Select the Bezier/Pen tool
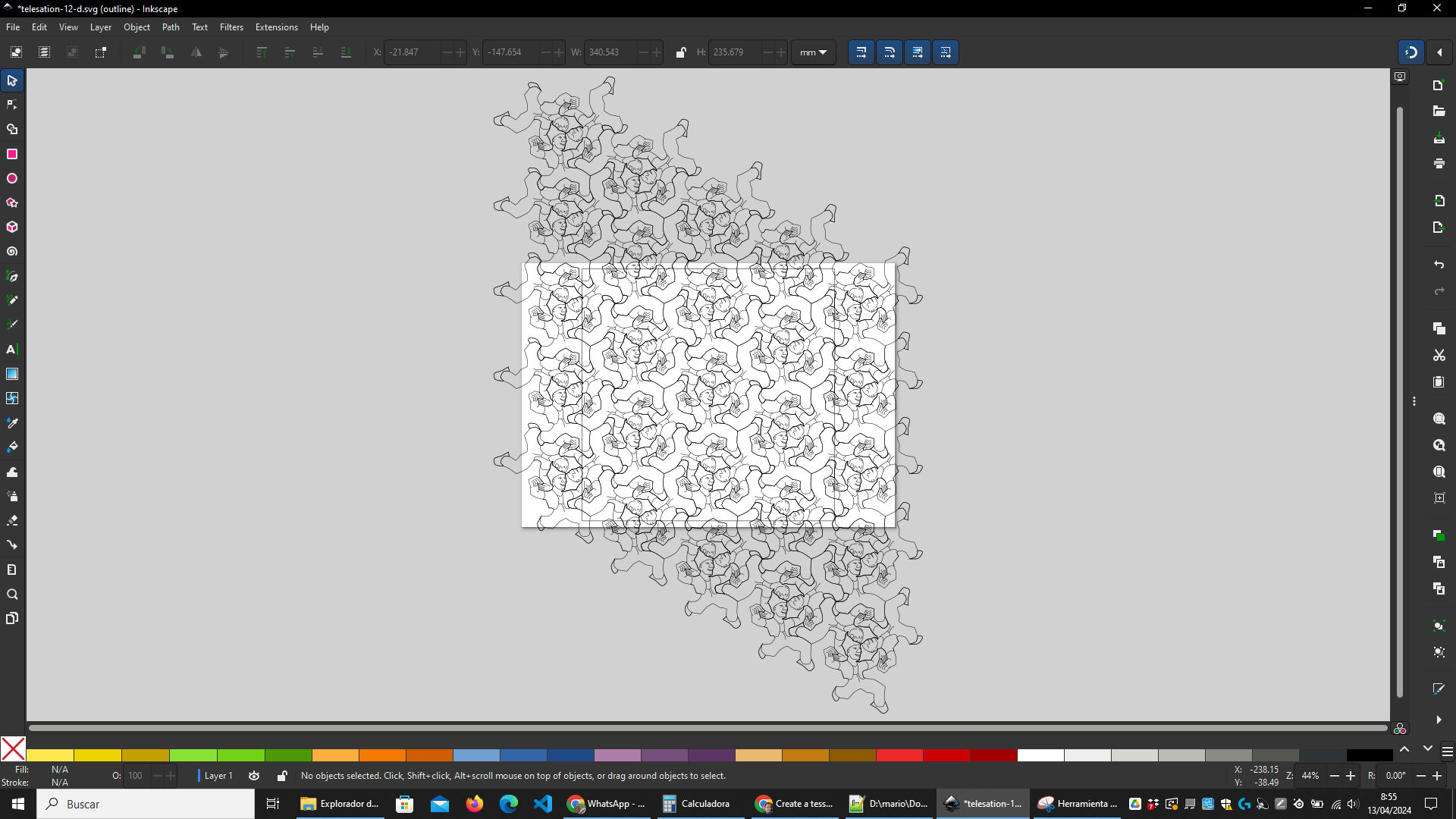Viewport: 1456px width, 819px height. coord(12,275)
